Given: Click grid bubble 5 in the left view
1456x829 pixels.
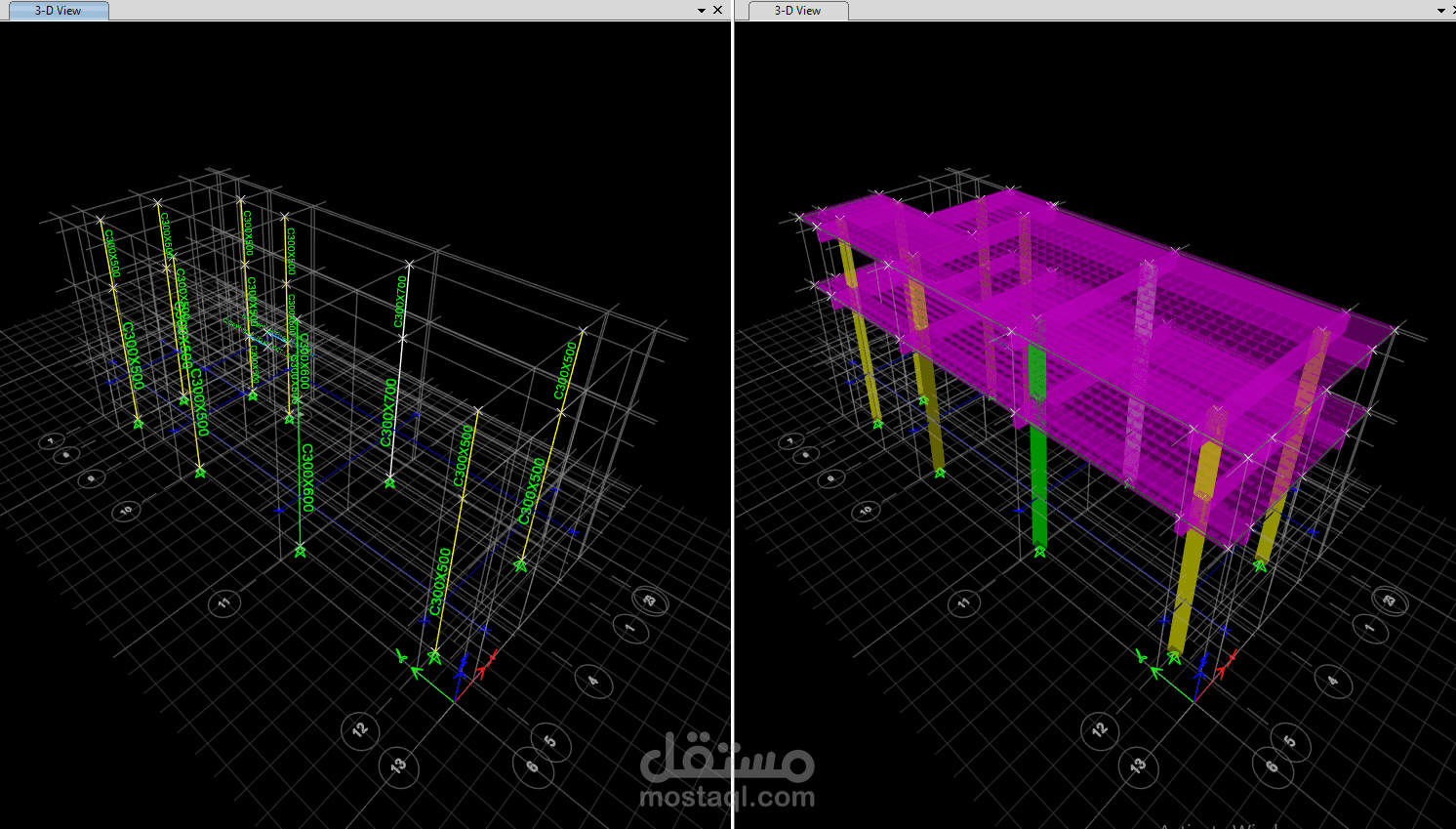Looking at the screenshot, I should (550, 742).
